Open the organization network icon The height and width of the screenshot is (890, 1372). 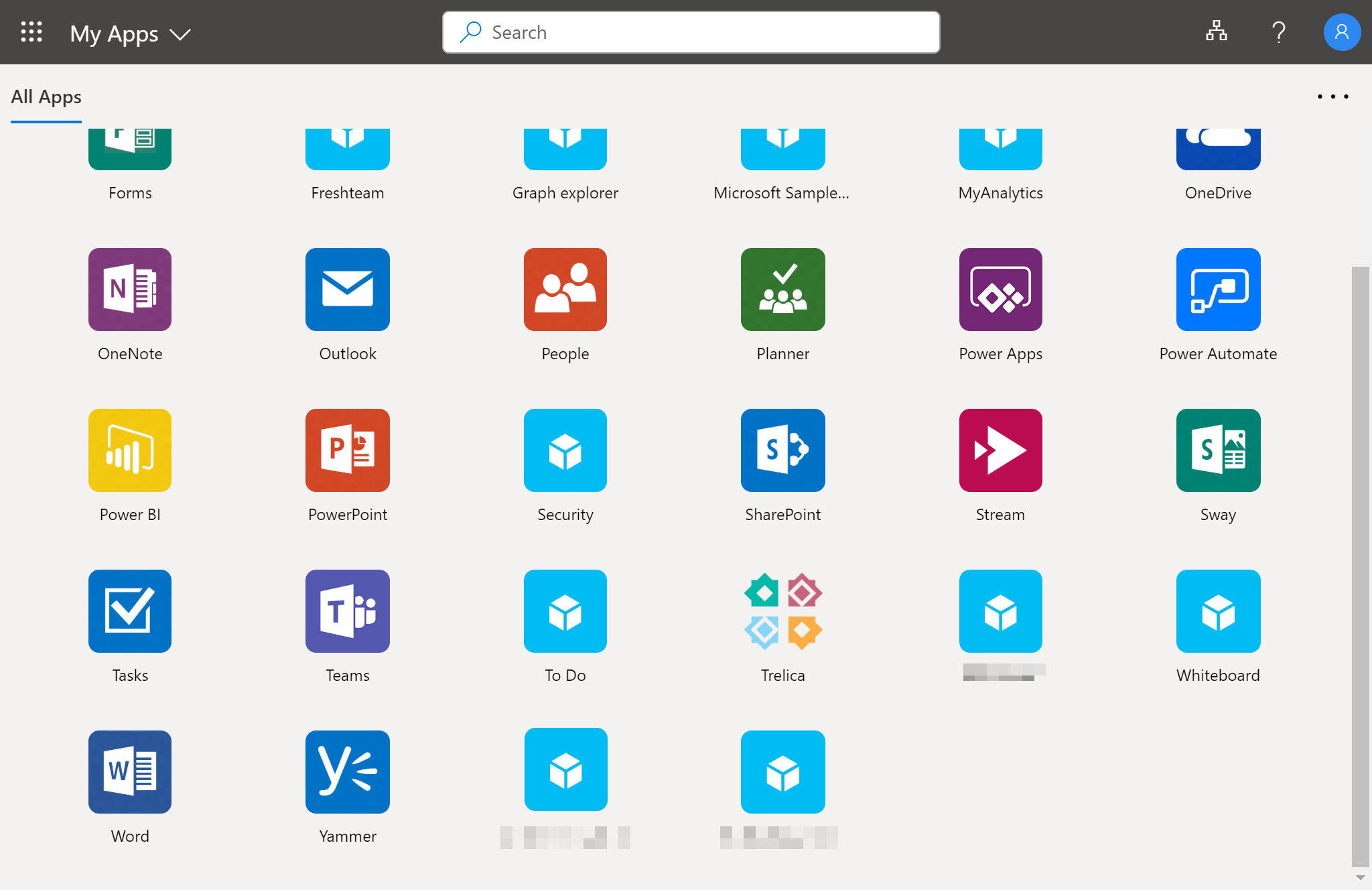click(1216, 31)
